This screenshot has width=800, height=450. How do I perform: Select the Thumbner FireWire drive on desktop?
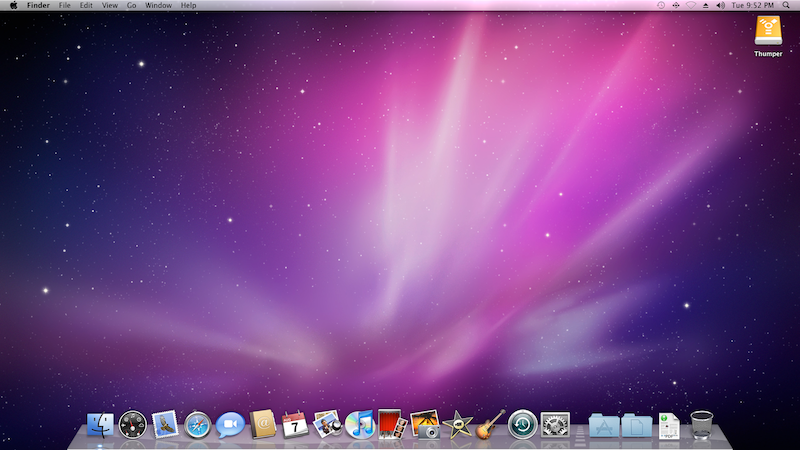(768, 32)
